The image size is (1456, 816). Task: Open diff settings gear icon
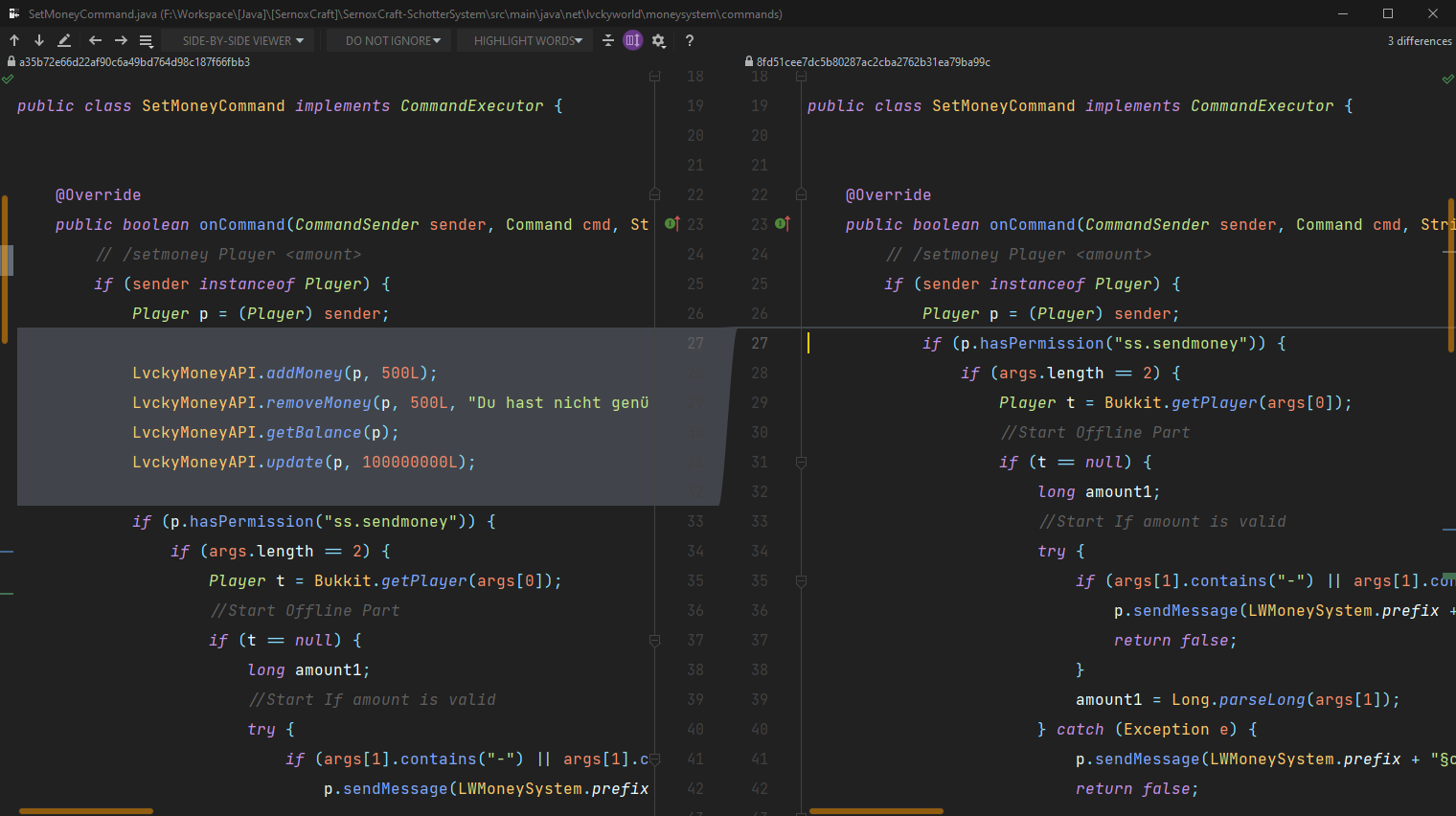[659, 40]
